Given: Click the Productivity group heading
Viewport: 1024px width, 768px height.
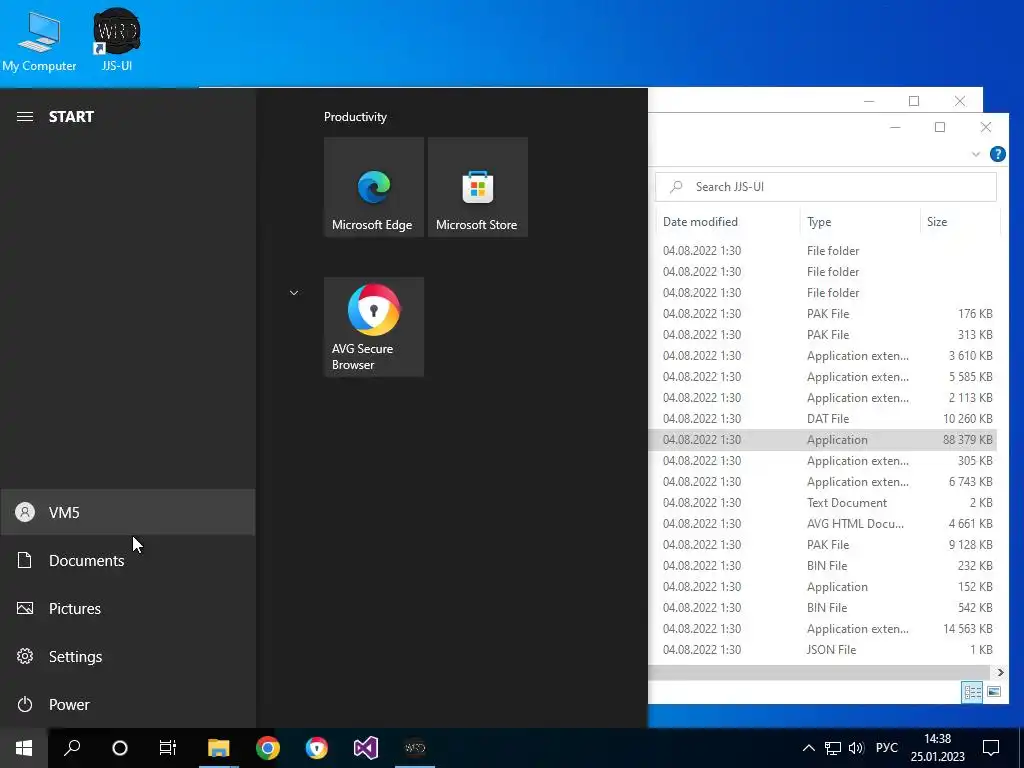Looking at the screenshot, I should pos(355,117).
